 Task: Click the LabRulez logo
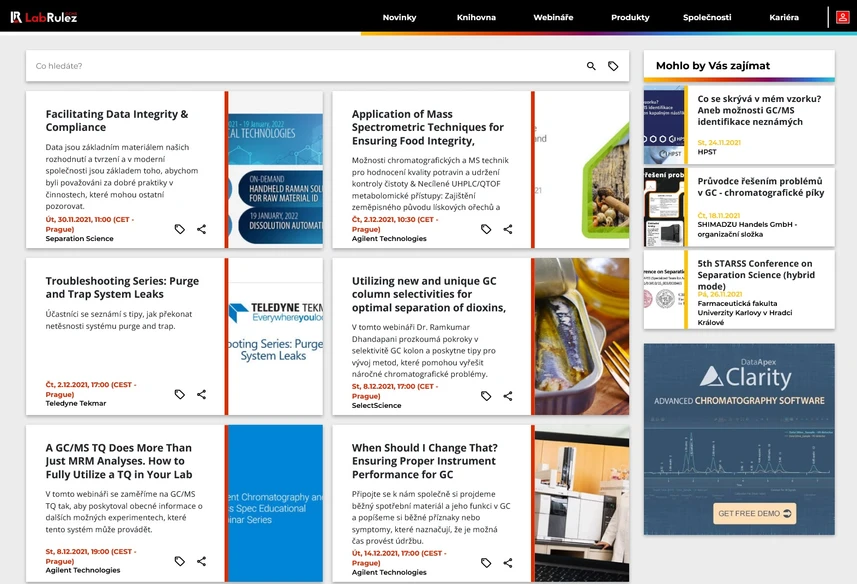pos(44,17)
